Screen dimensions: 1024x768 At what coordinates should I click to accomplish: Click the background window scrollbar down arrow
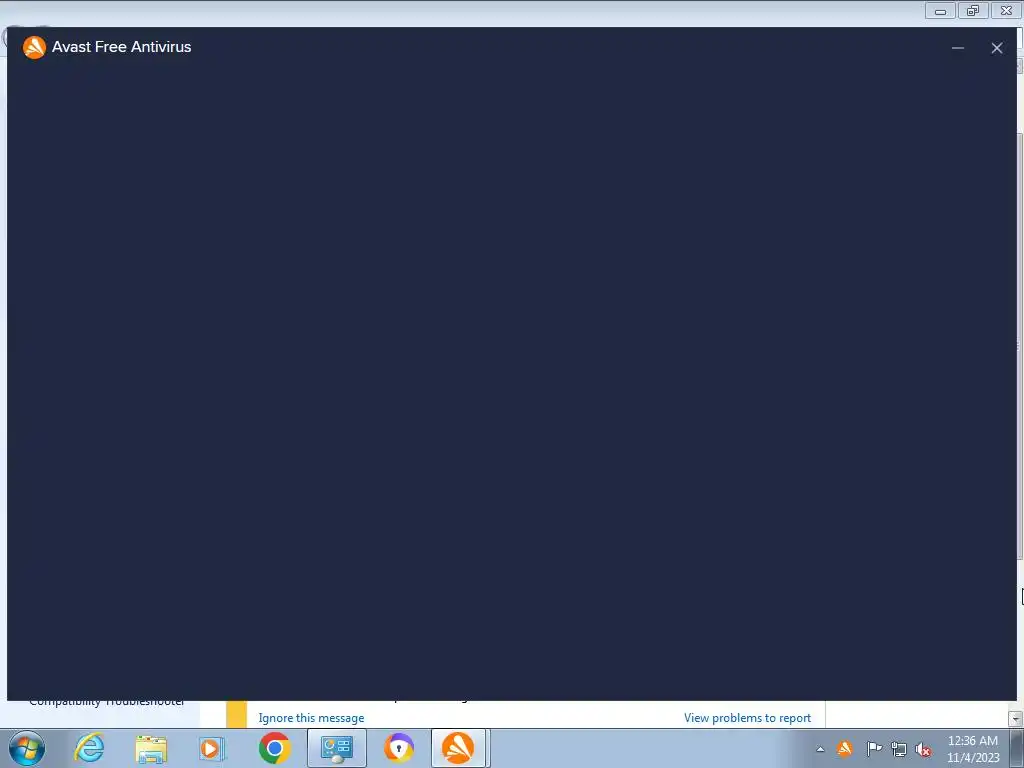(1016, 718)
